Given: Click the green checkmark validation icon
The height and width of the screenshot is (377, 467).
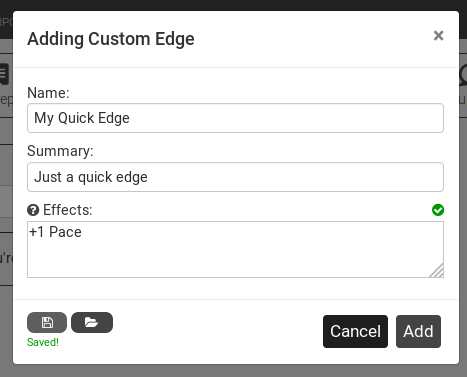Looking at the screenshot, I should tap(438, 210).
